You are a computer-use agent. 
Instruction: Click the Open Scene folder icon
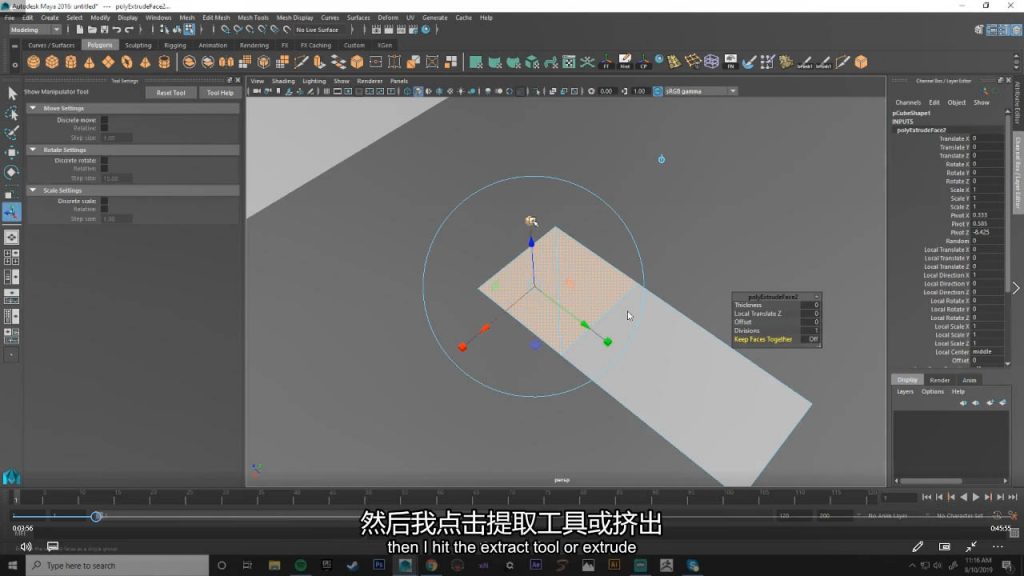(92, 29)
